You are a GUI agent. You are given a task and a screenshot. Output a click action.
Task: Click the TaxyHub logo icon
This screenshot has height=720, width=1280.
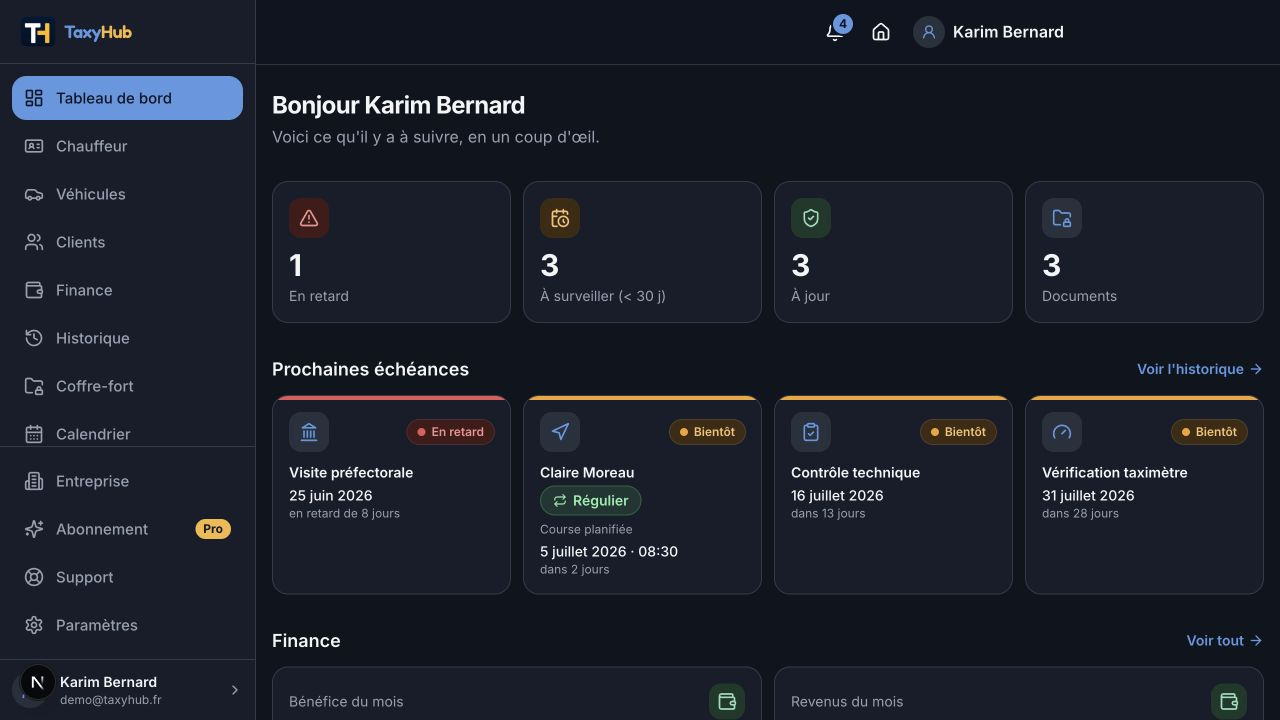(37, 32)
